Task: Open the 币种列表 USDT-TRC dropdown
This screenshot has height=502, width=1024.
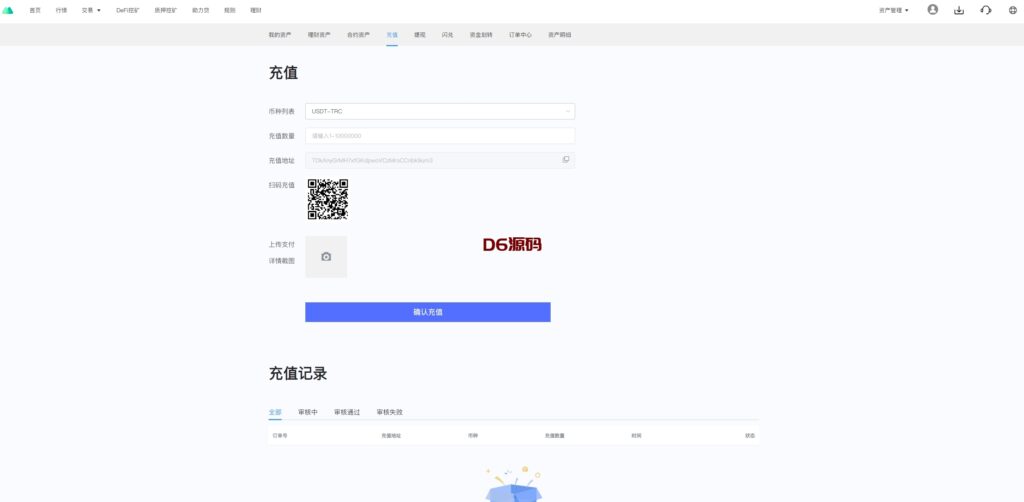Action: coord(440,111)
